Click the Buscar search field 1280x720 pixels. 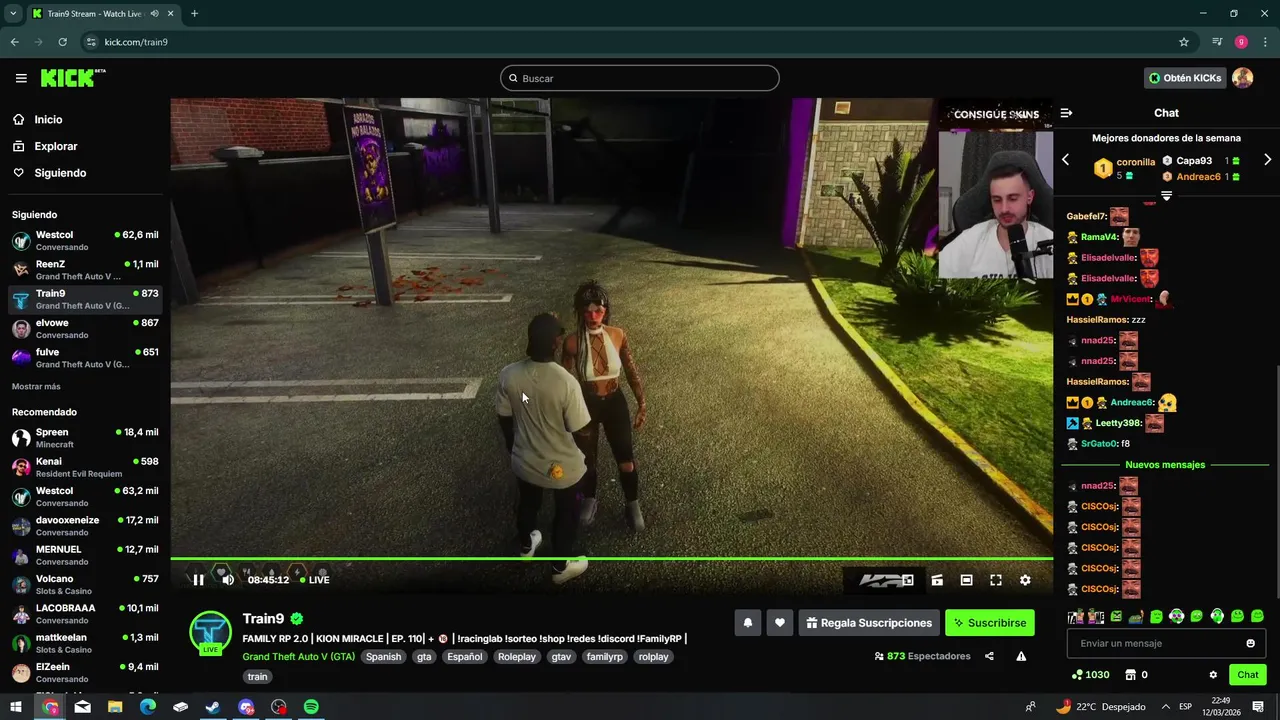640,78
